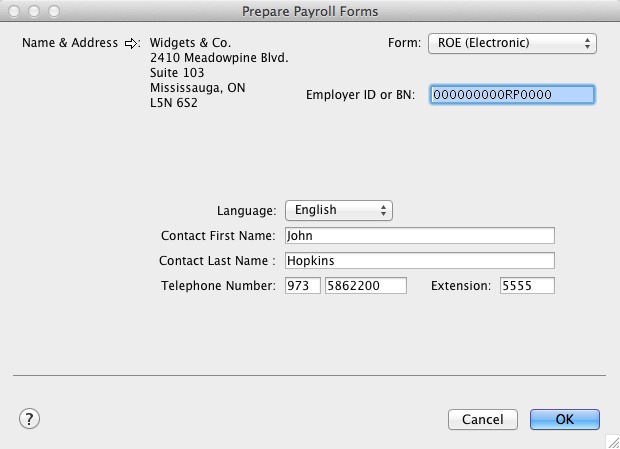
Task: Click the telephone area code field 973
Action: coord(303,286)
